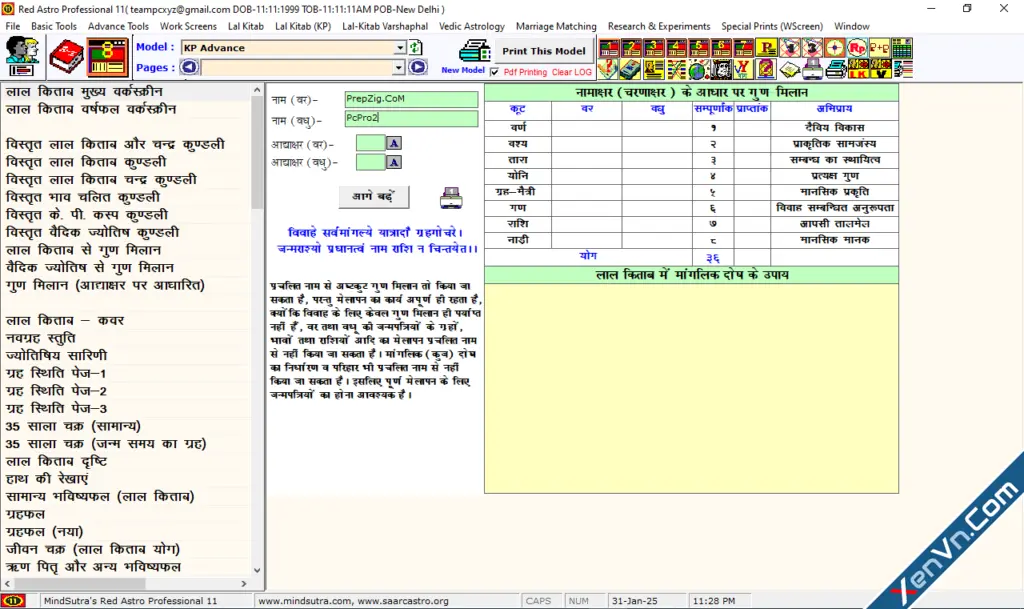This screenshot has height=609, width=1024.
Task: Expand the Model dropdown
Action: [x=400, y=48]
